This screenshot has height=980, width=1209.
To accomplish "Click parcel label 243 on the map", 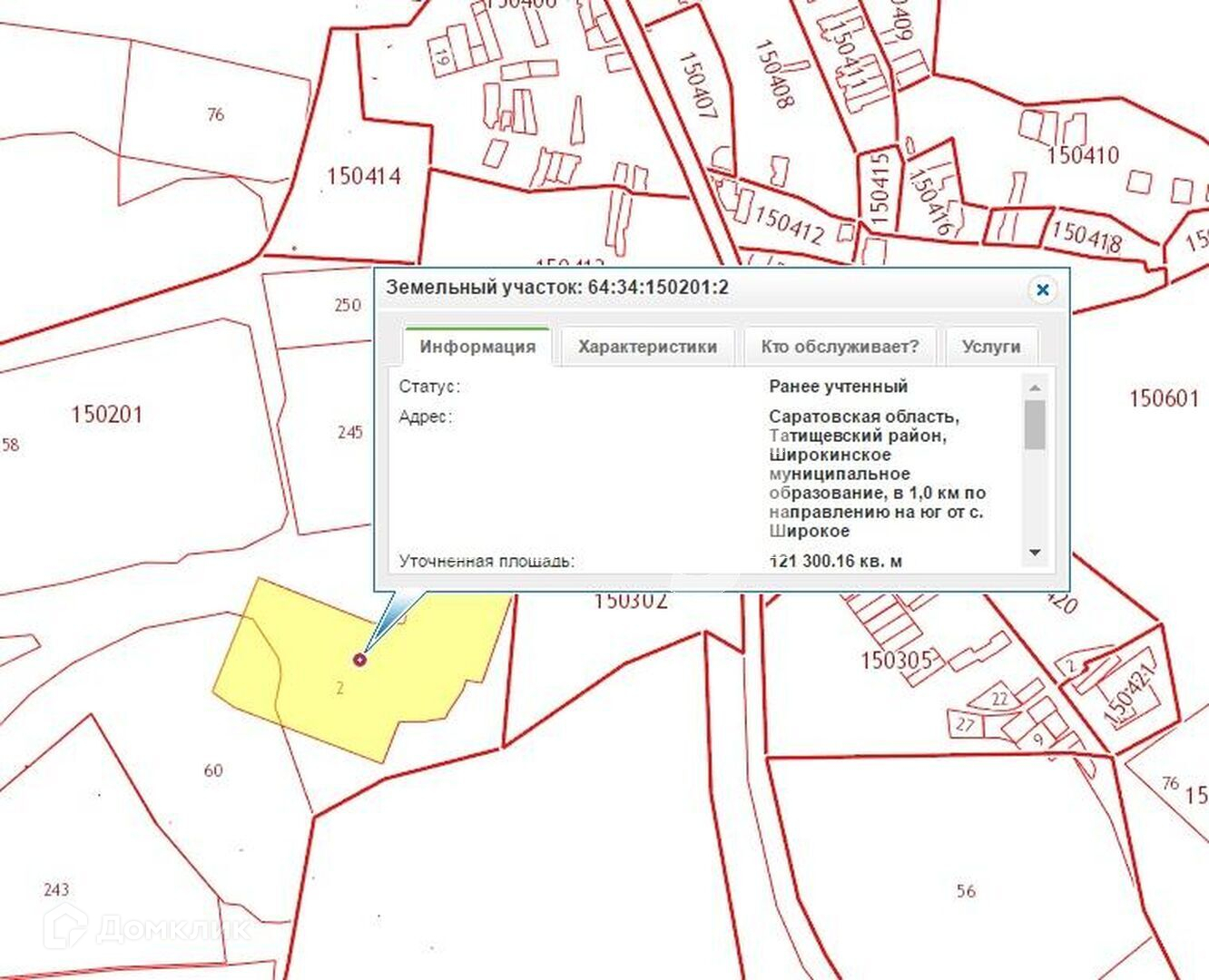I will click(x=55, y=890).
